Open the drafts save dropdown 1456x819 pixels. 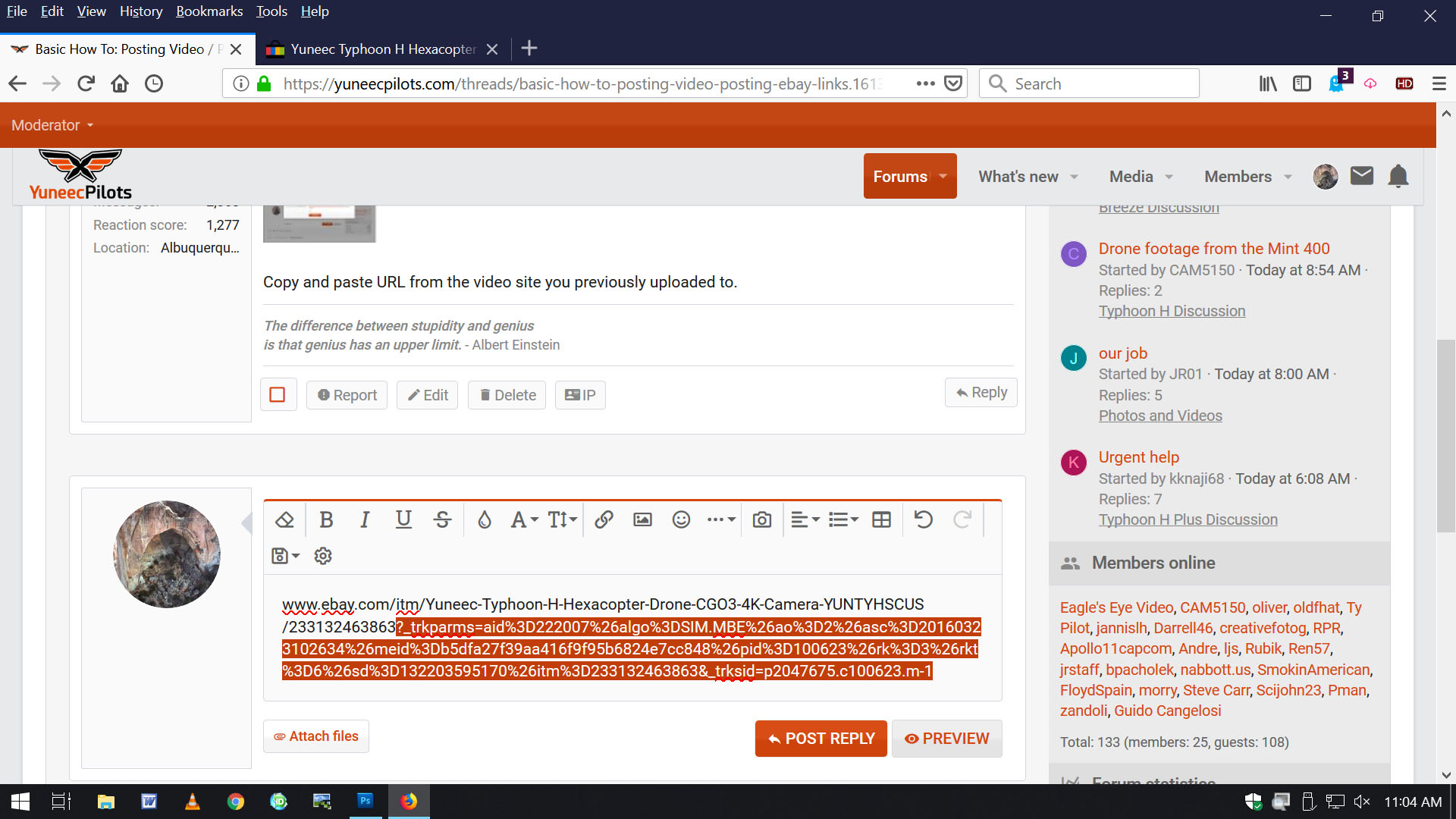pyautogui.click(x=285, y=556)
